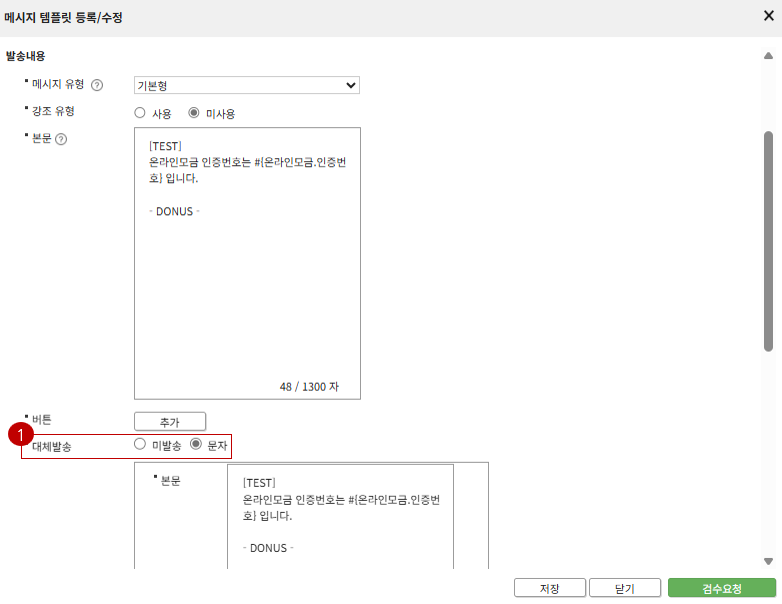Screen dimensions: 782x604
Task: Click the help icon next to 메시지 유형
Action: point(97,85)
